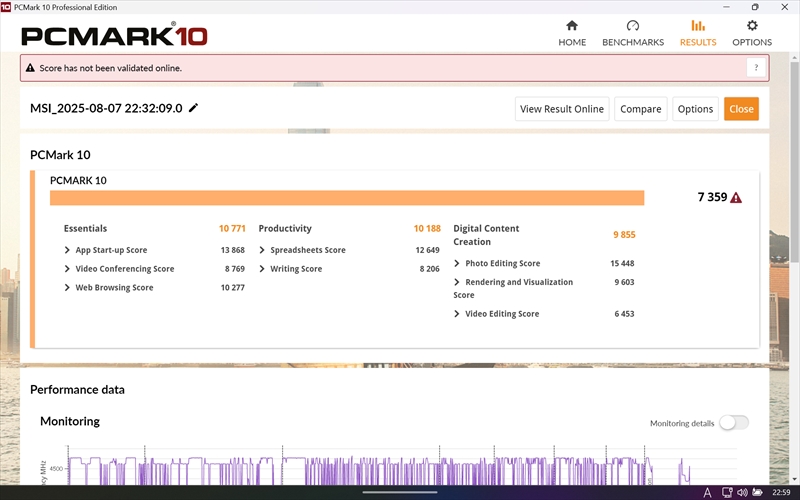Expand App Start-up Score
The width and height of the screenshot is (800, 500).
point(67,250)
